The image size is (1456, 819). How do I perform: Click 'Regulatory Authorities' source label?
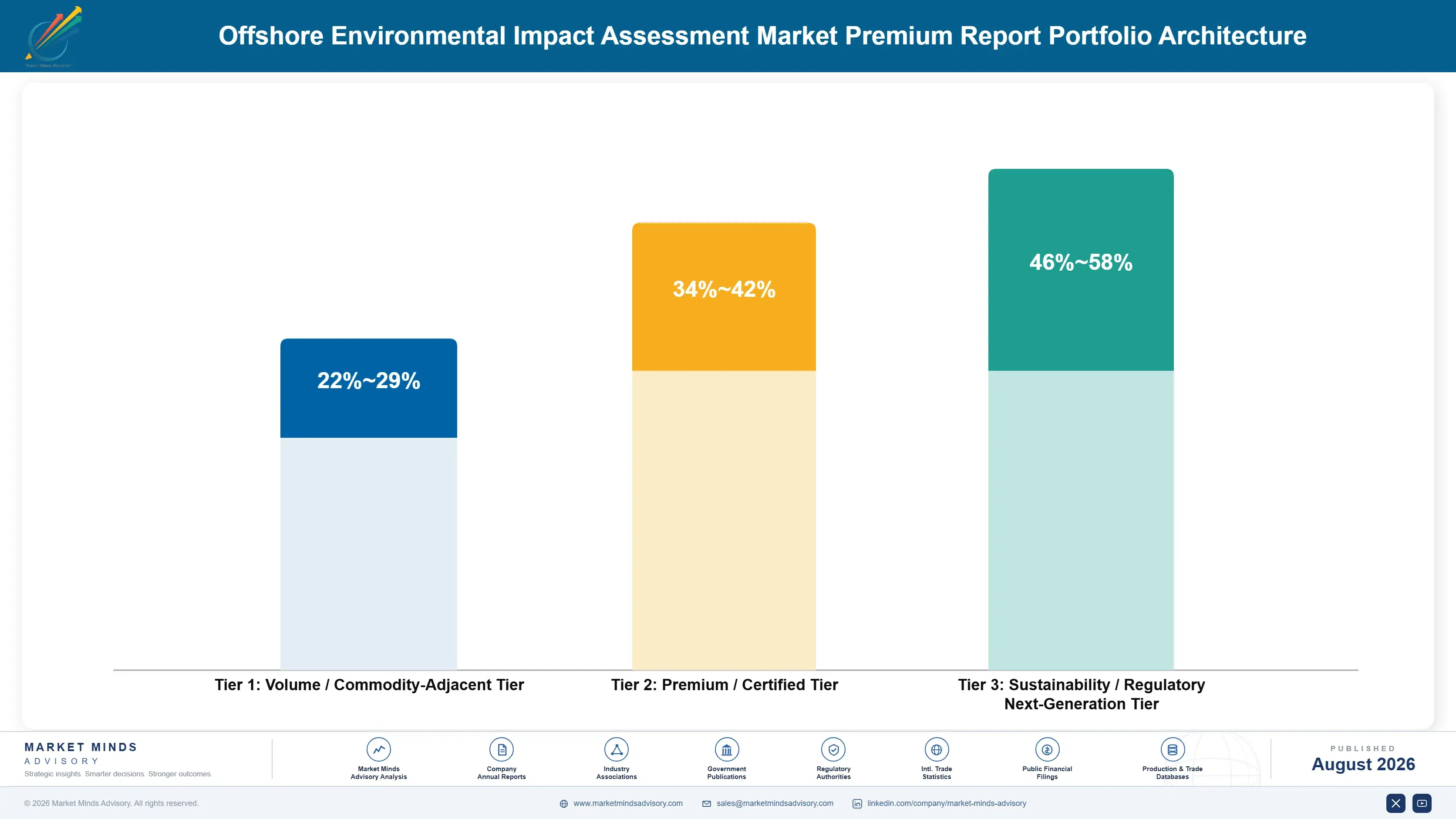pos(833,773)
